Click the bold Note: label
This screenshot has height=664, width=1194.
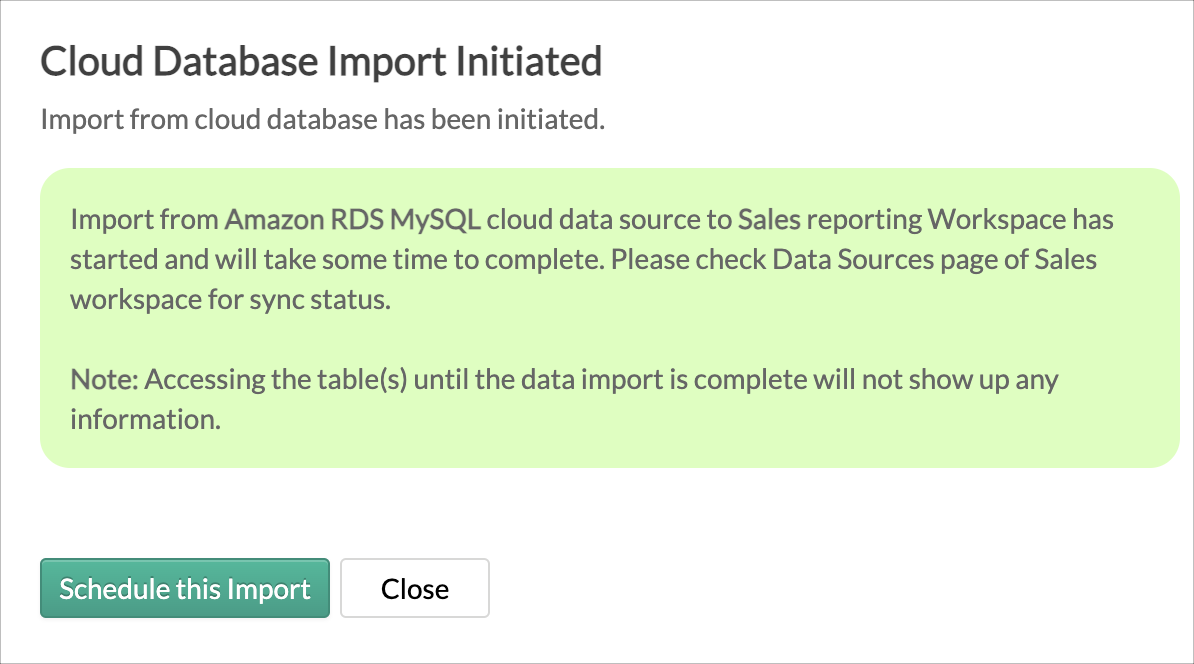pyautogui.click(x=97, y=380)
